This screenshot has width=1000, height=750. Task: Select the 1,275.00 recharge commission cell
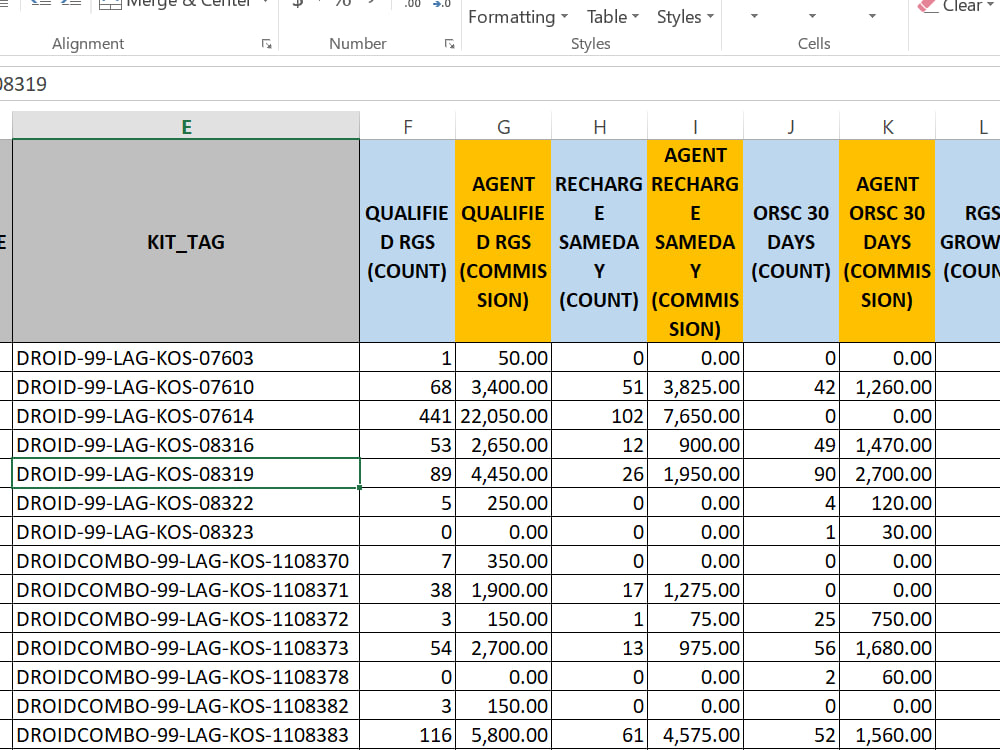pyautogui.click(x=695, y=589)
